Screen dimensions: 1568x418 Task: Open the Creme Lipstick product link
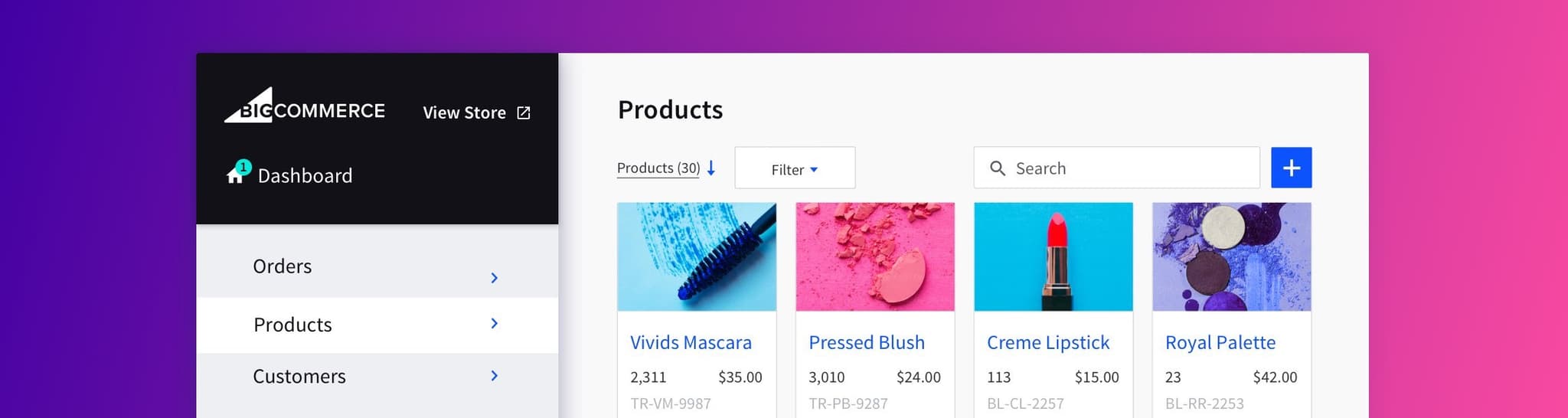1047,343
